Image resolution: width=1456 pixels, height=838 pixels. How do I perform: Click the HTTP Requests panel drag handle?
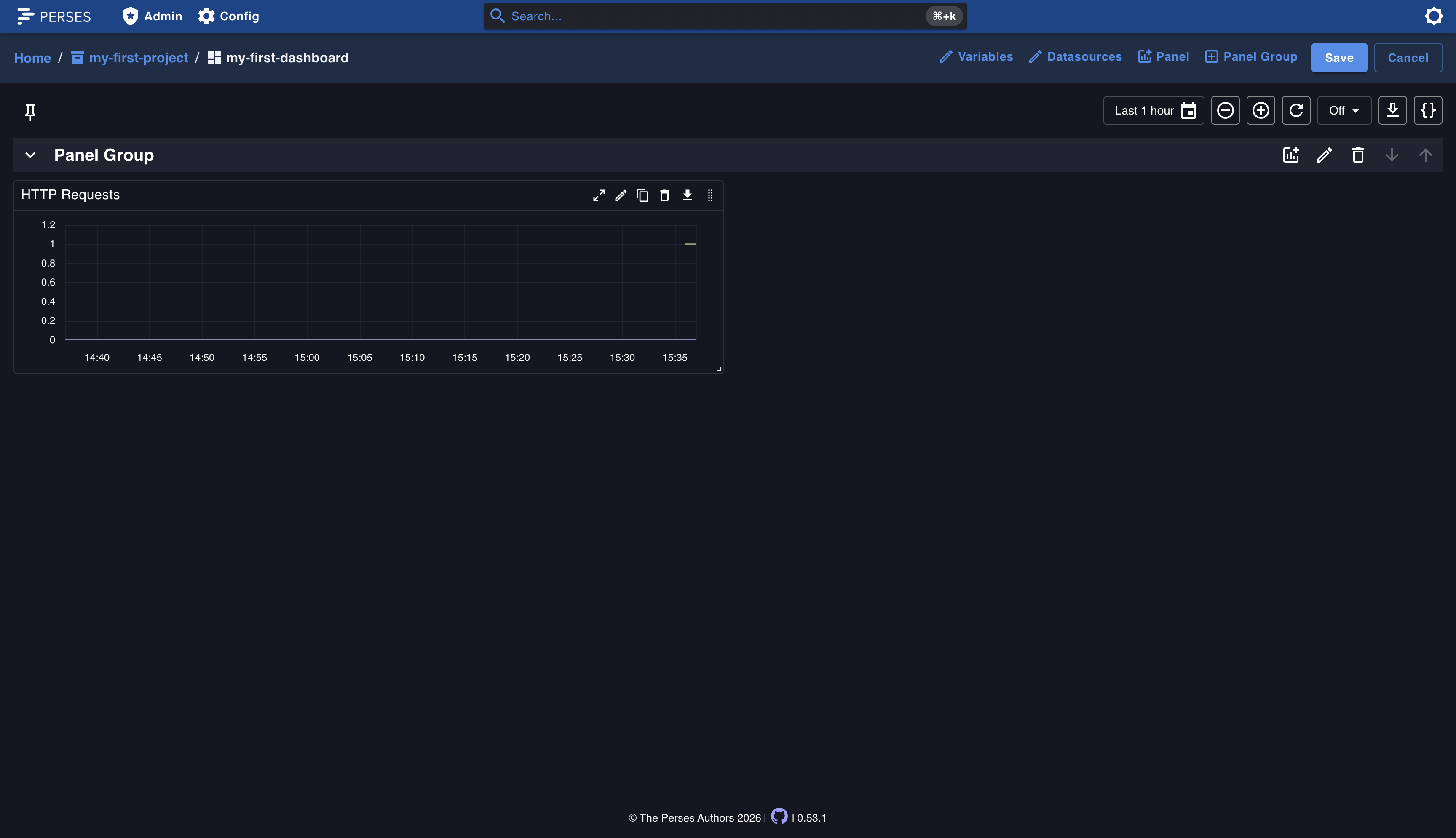point(710,196)
